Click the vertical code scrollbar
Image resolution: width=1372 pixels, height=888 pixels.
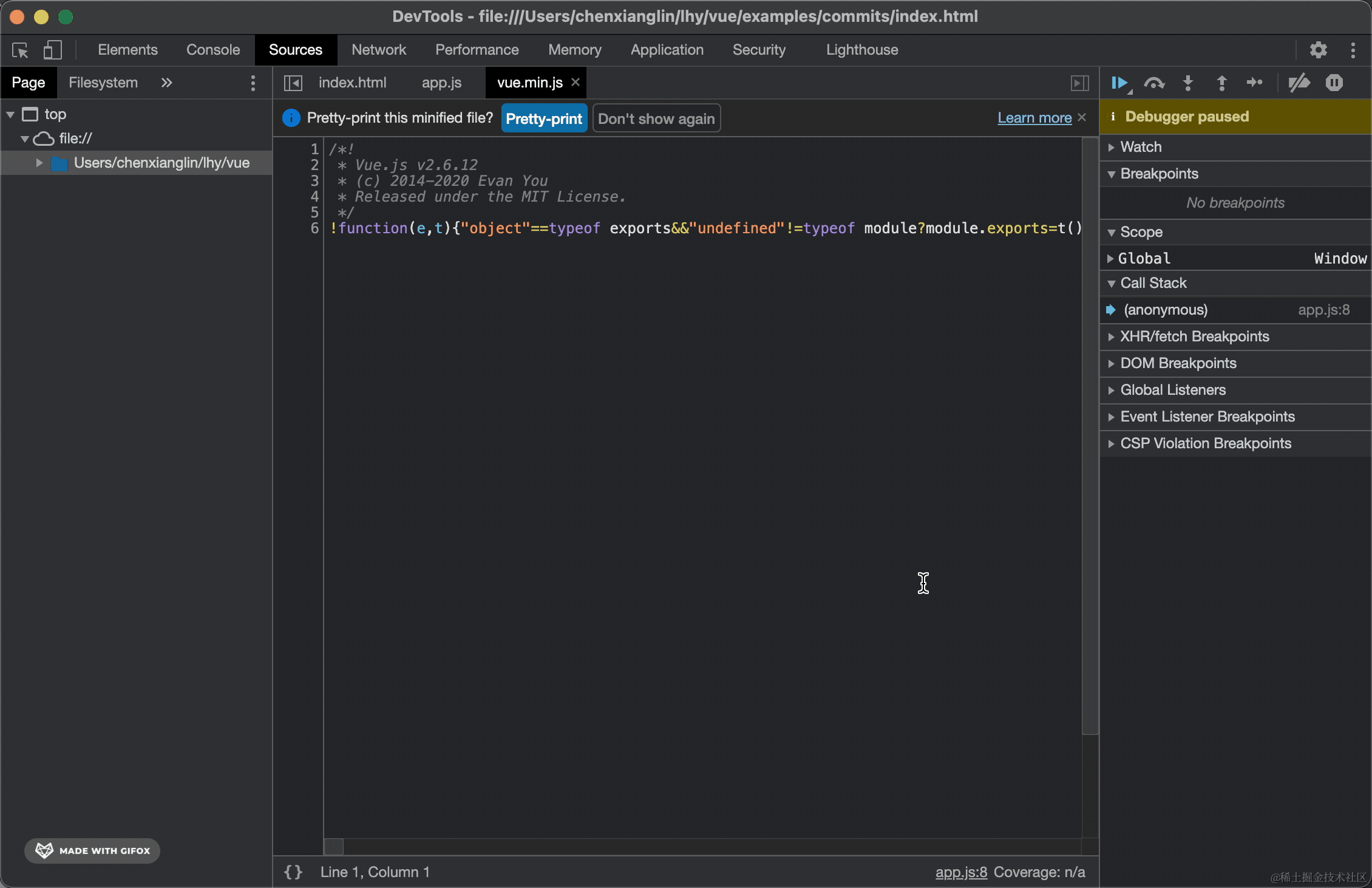click(1090, 435)
